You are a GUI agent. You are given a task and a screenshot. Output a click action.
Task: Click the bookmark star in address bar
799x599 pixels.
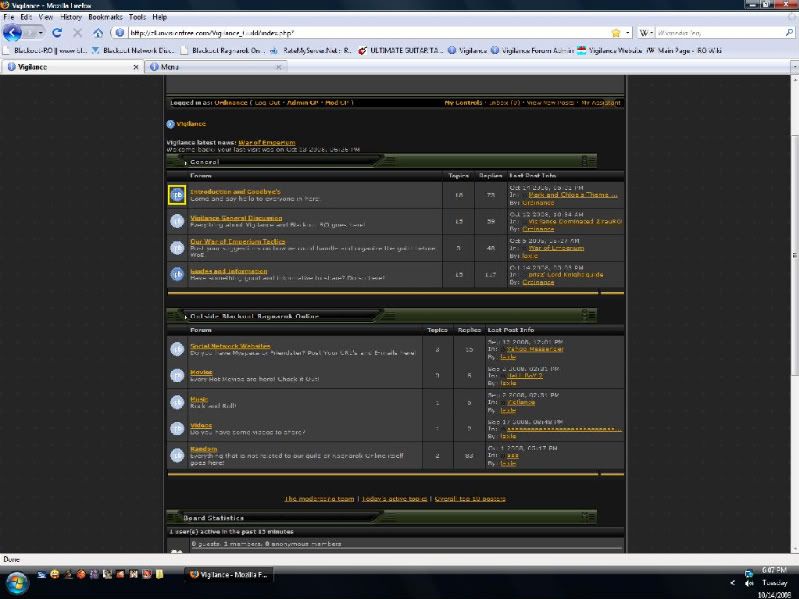point(615,33)
